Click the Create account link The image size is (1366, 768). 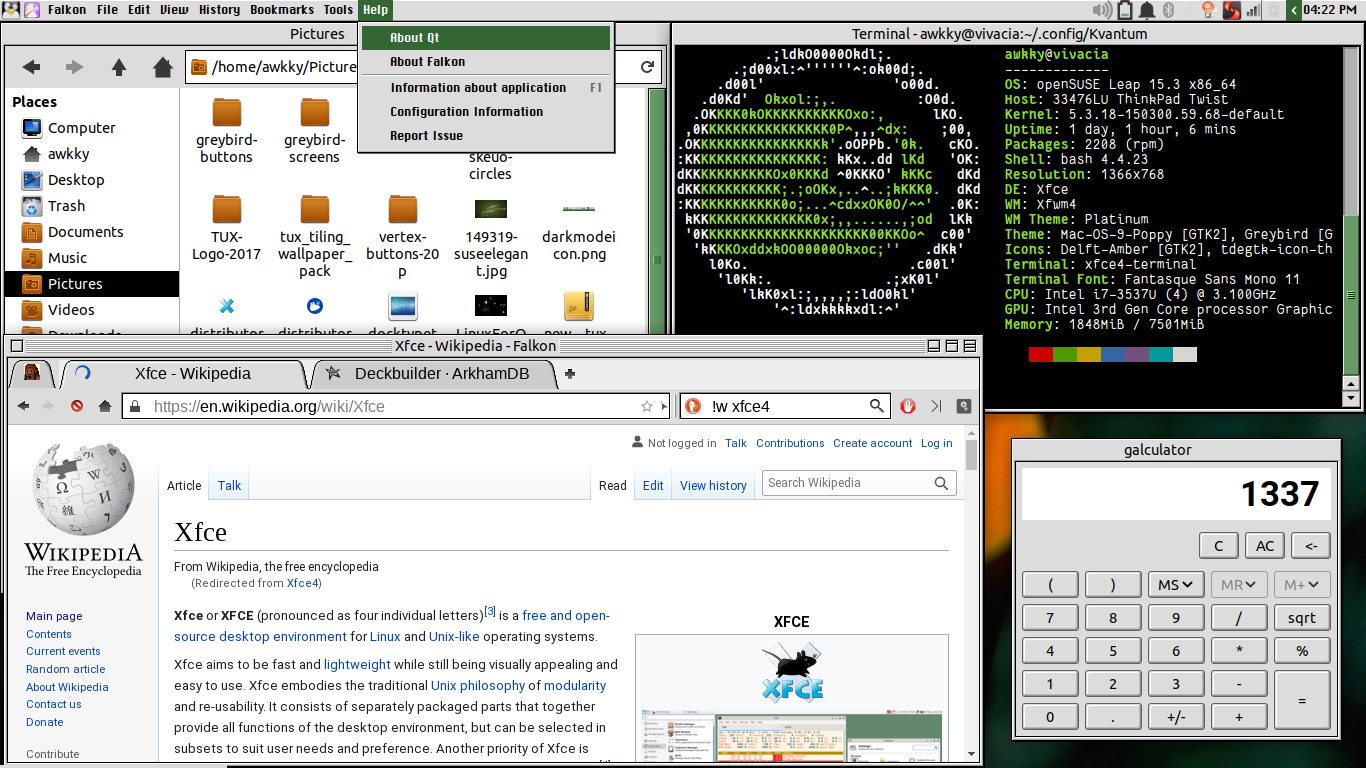pos(873,443)
